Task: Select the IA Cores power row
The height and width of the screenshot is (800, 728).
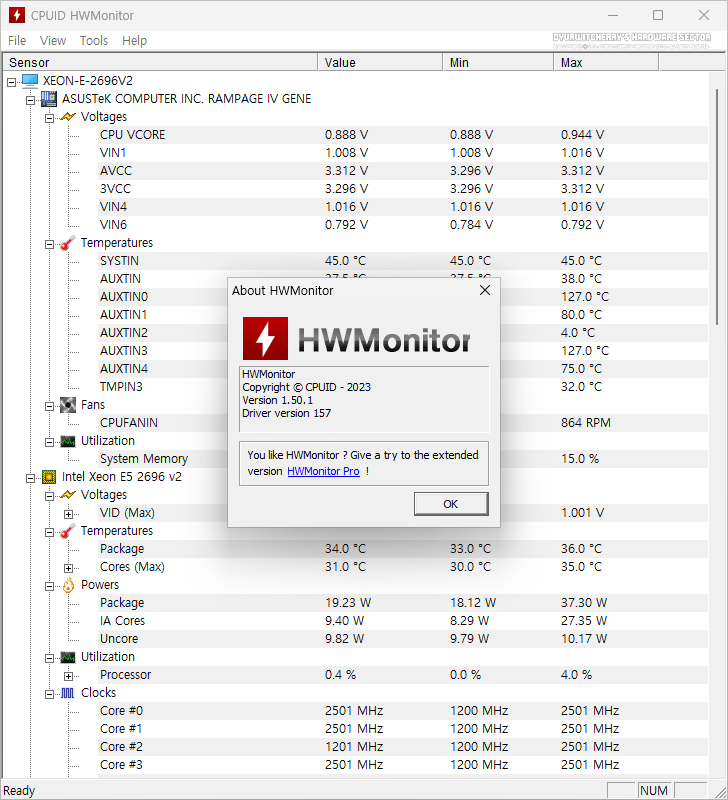Action: click(x=403, y=621)
